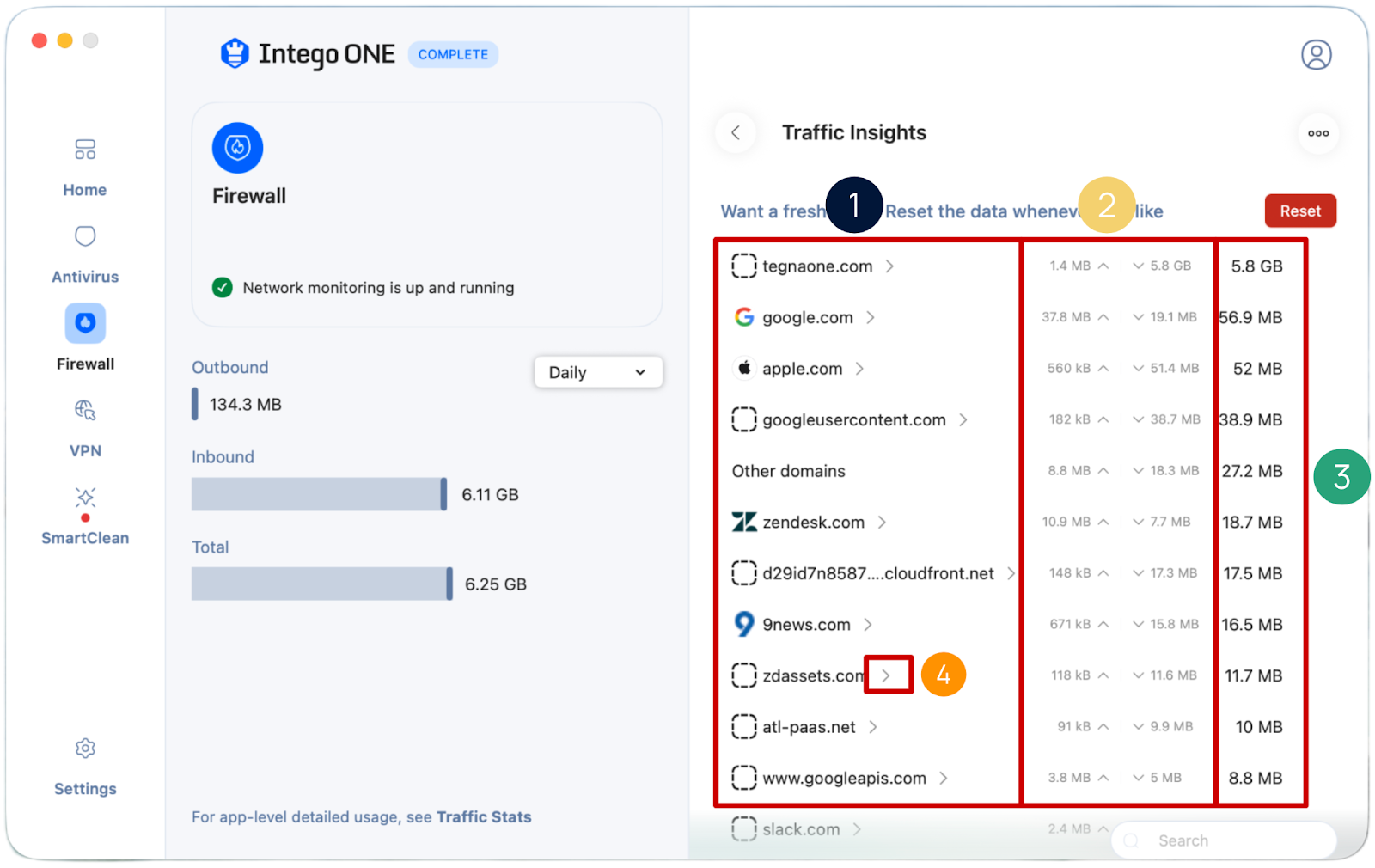
Task: Click the 6.25 GB total value
Action: (x=496, y=584)
